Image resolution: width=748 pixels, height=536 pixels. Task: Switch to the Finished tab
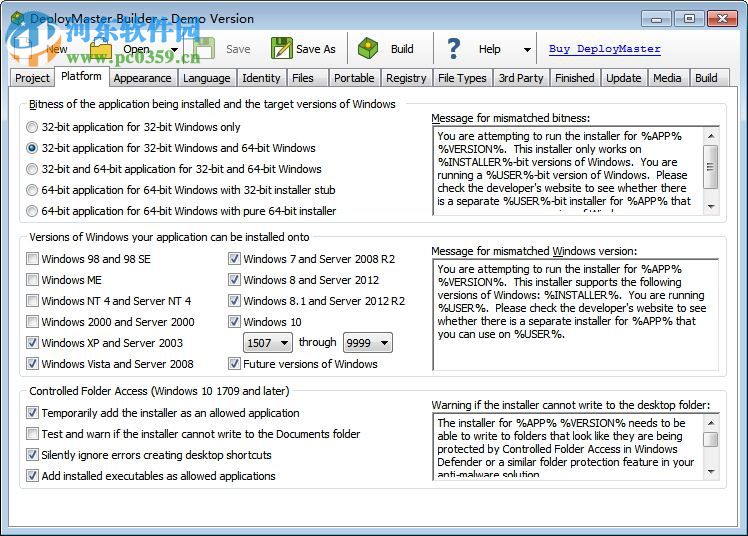[574, 78]
